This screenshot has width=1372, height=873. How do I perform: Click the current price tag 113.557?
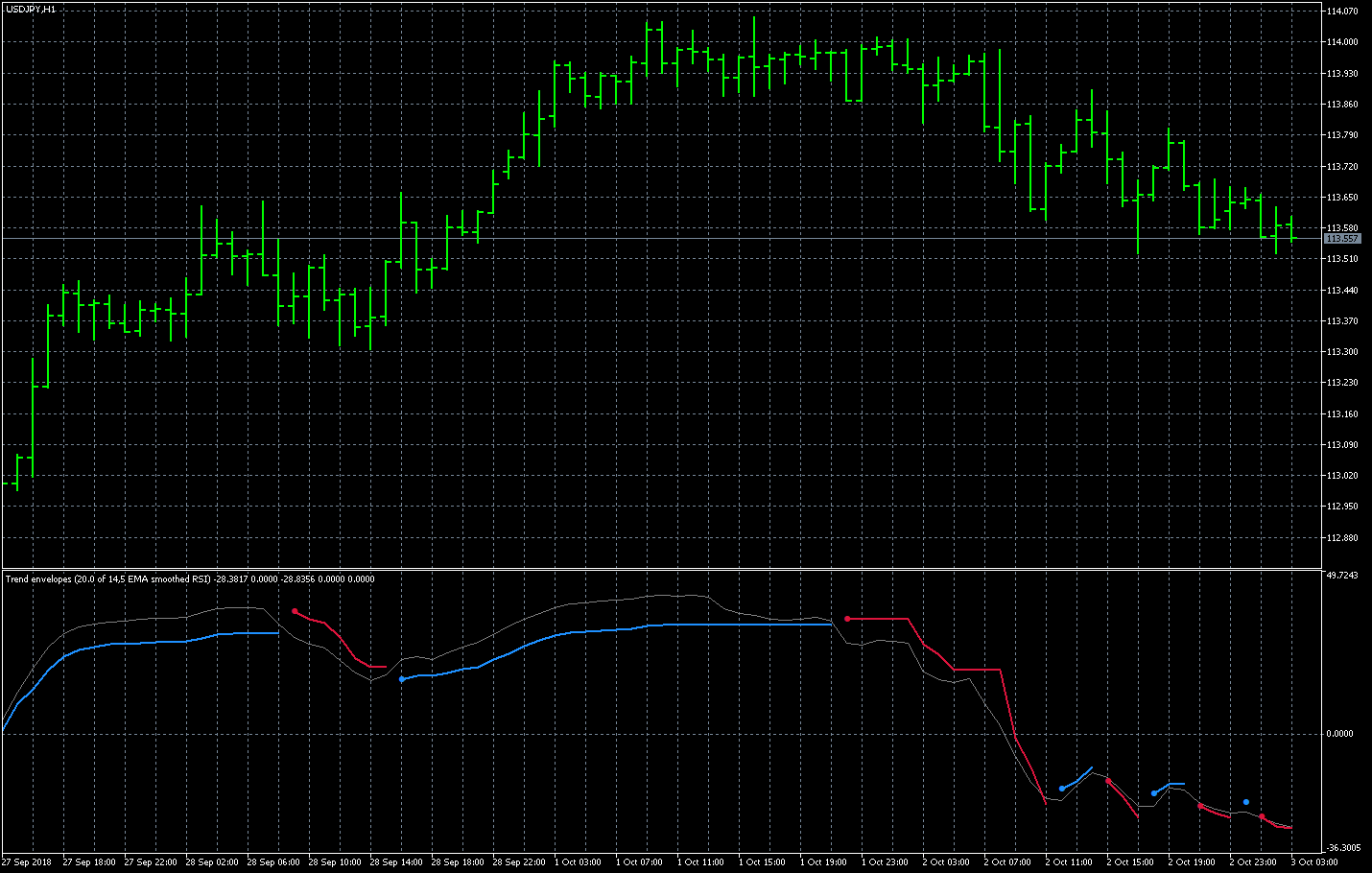tap(1341, 238)
